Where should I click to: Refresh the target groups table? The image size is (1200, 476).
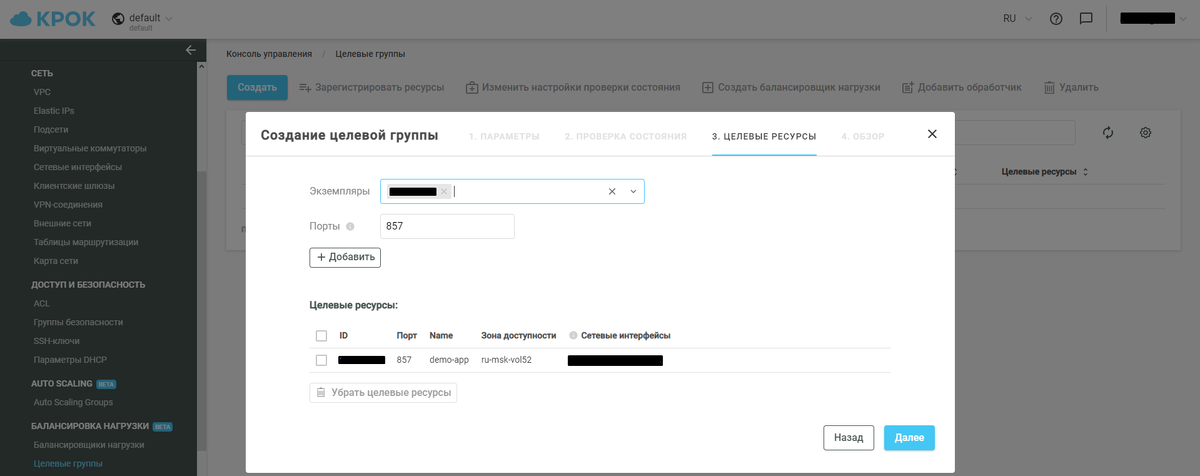pos(1108,132)
